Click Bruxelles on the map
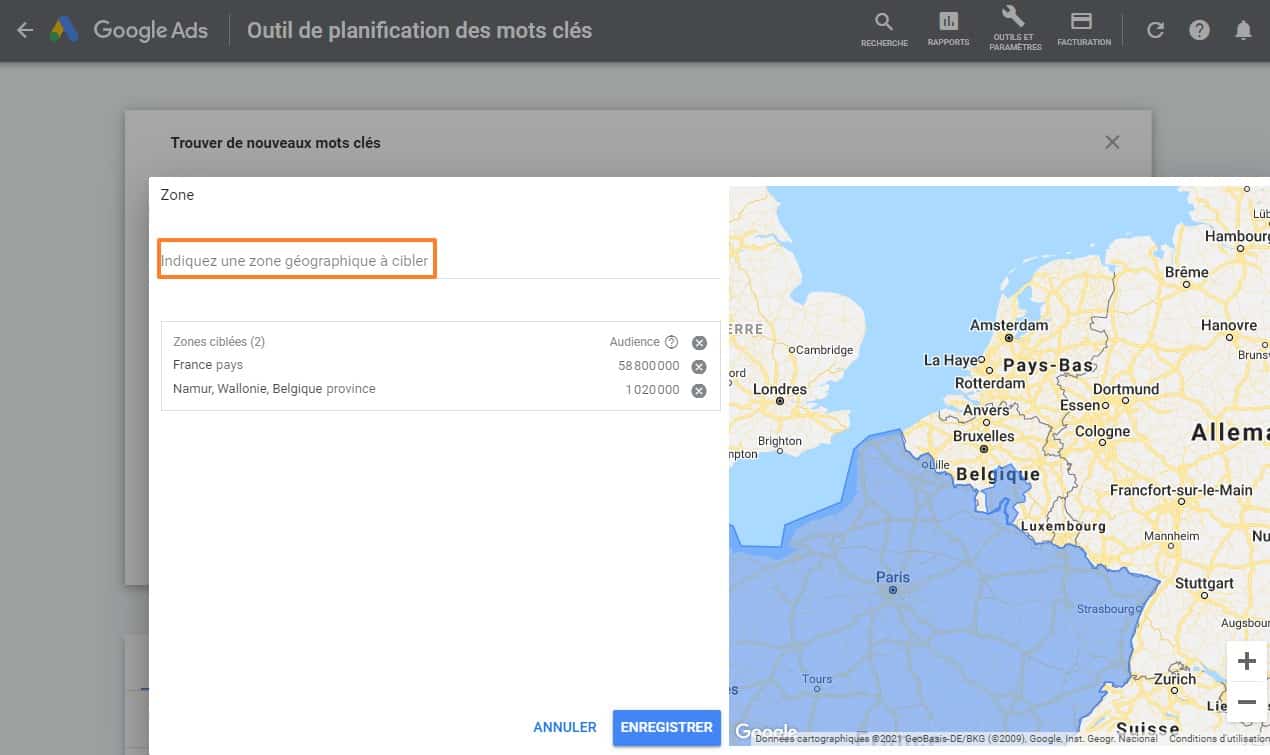The image size is (1270, 755). pyautogui.click(x=984, y=436)
